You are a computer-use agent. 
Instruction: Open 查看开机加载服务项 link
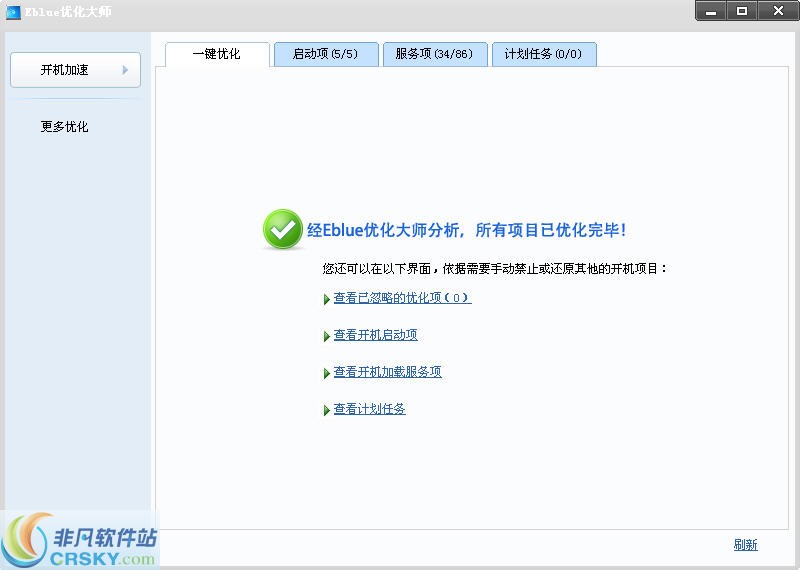coord(387,372)
